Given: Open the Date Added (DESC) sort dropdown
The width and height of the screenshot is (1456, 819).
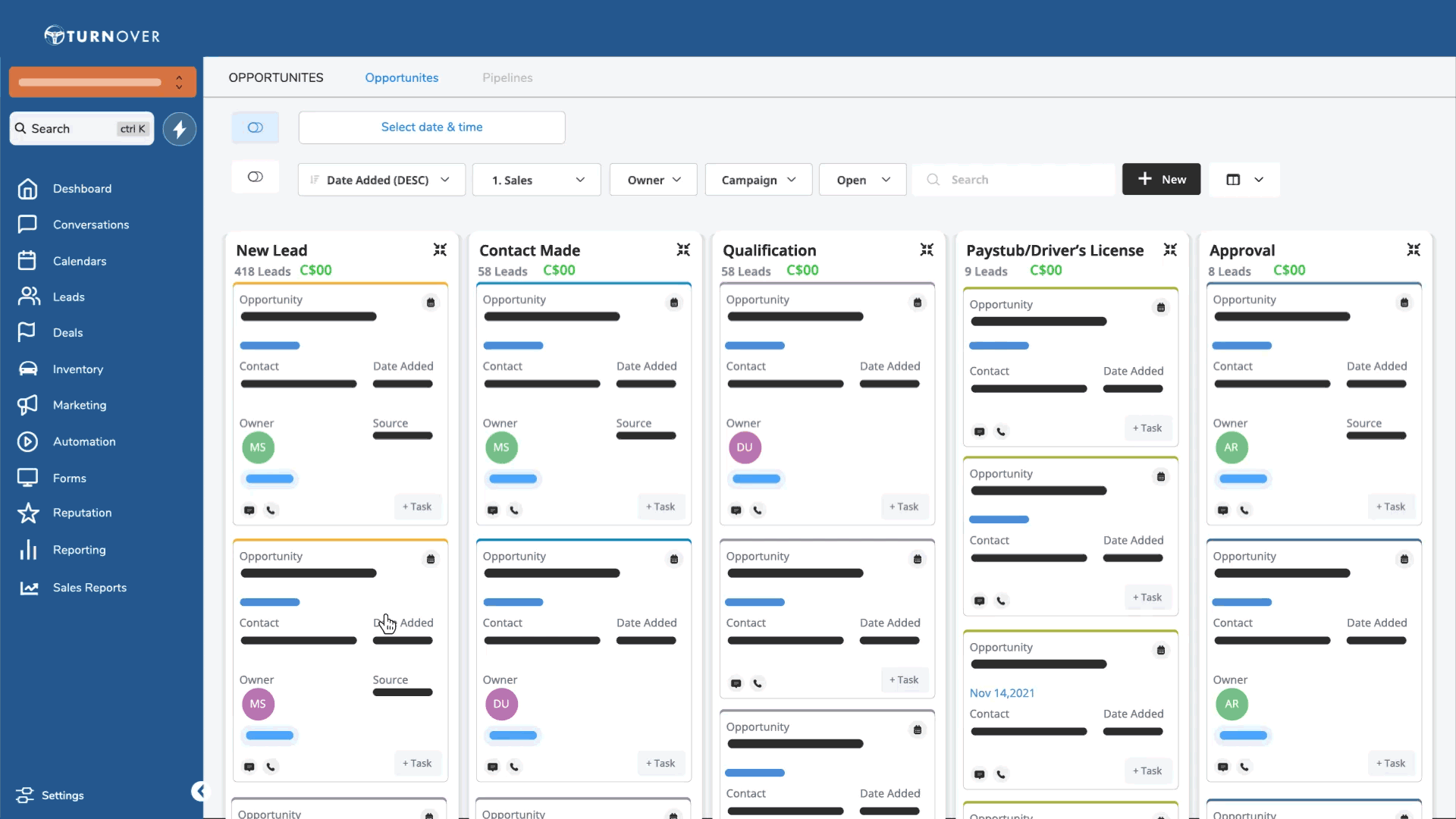Looking at the screenshot, I should click(x=381, y=180).
